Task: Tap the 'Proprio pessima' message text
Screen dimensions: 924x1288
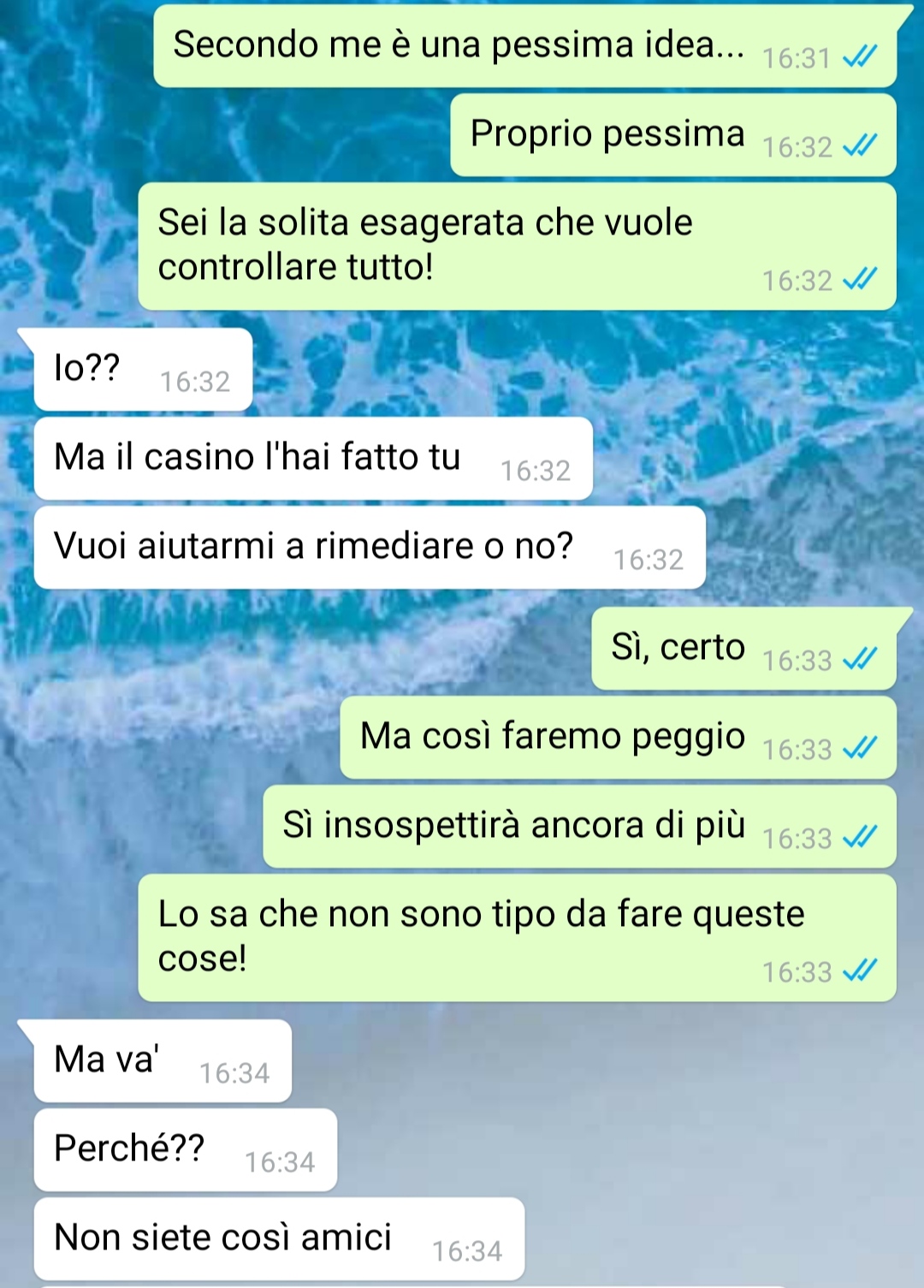Action: point(607,134)
